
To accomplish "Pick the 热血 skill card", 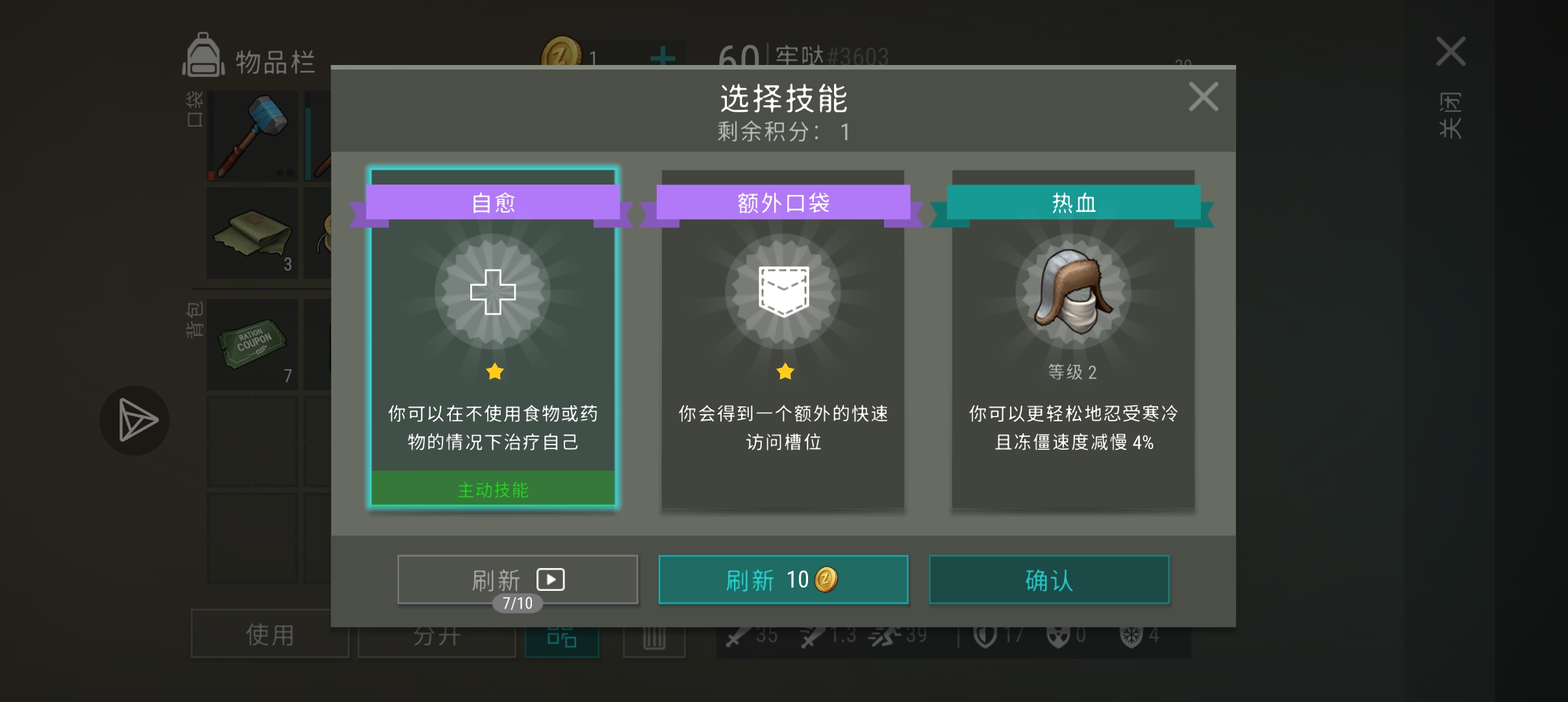I will pyautogui.click(x=1073, y=338).
